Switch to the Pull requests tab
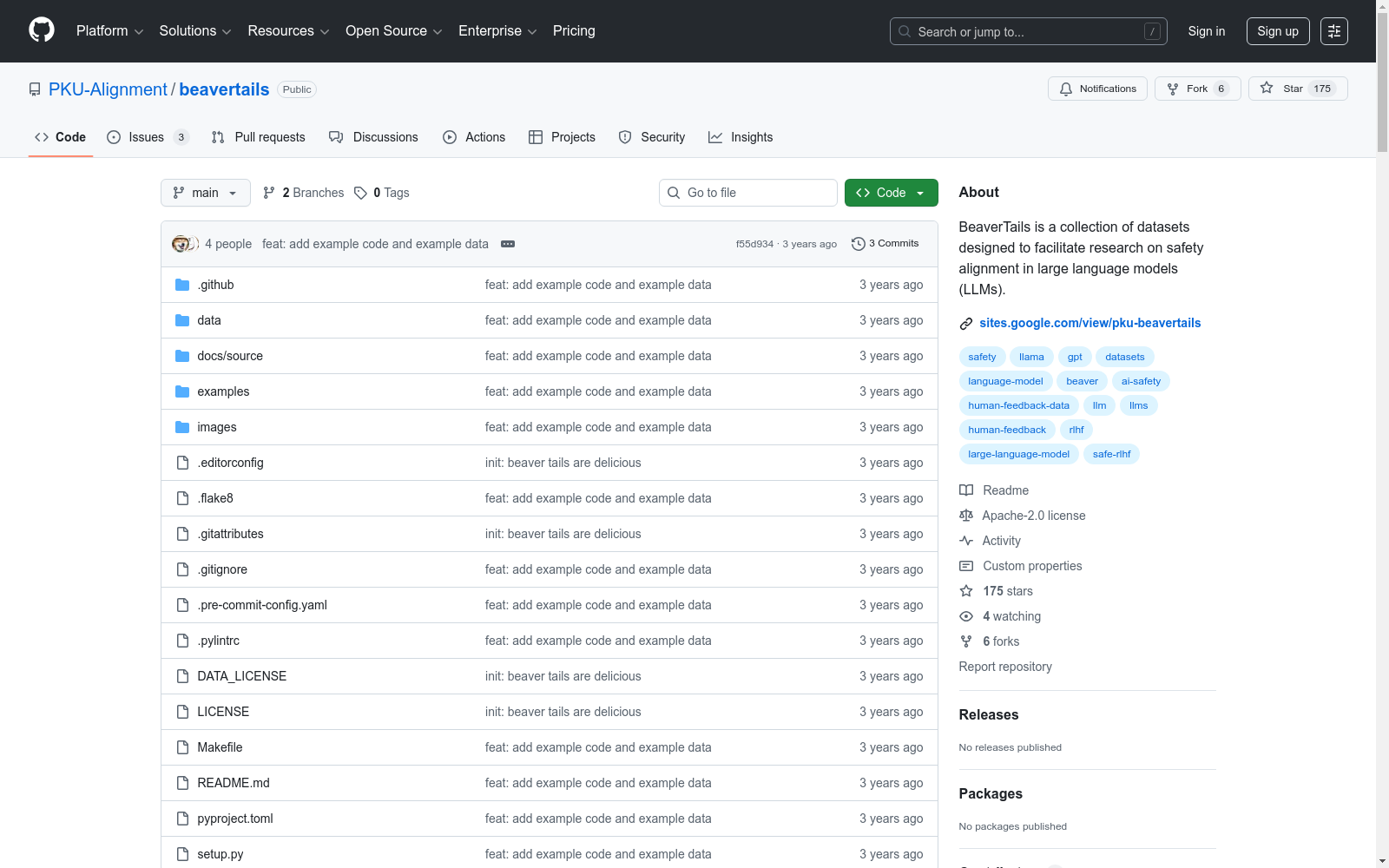The image size is (1389, 868). click(x=259, y=137)
